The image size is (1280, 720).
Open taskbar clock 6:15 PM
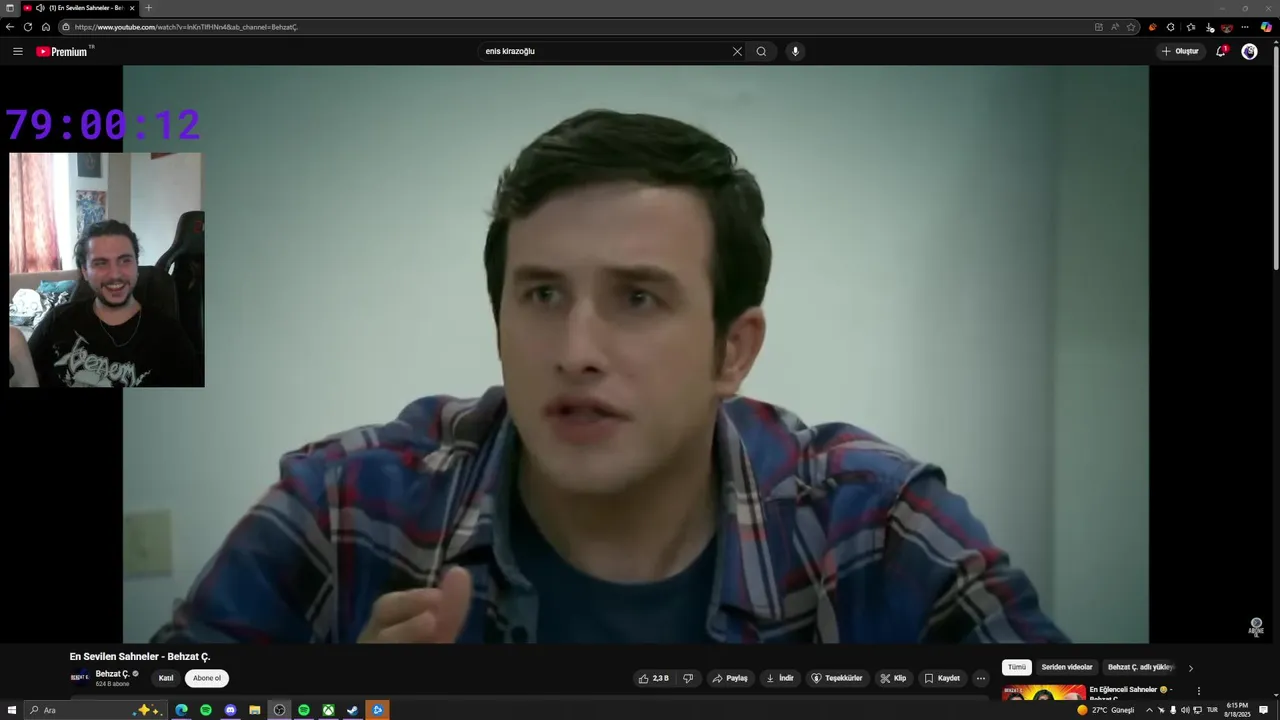[x=1238, y=710]
